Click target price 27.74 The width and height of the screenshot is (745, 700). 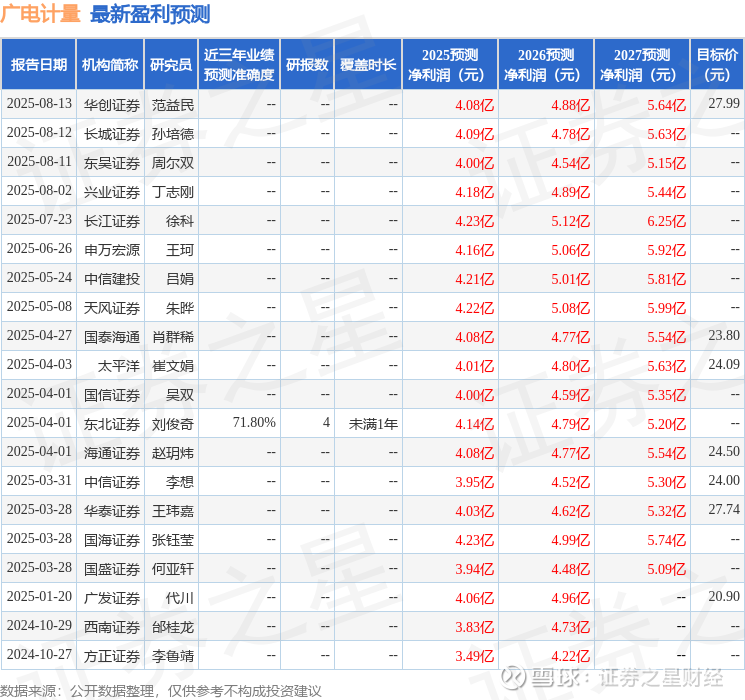click(724, 509)
